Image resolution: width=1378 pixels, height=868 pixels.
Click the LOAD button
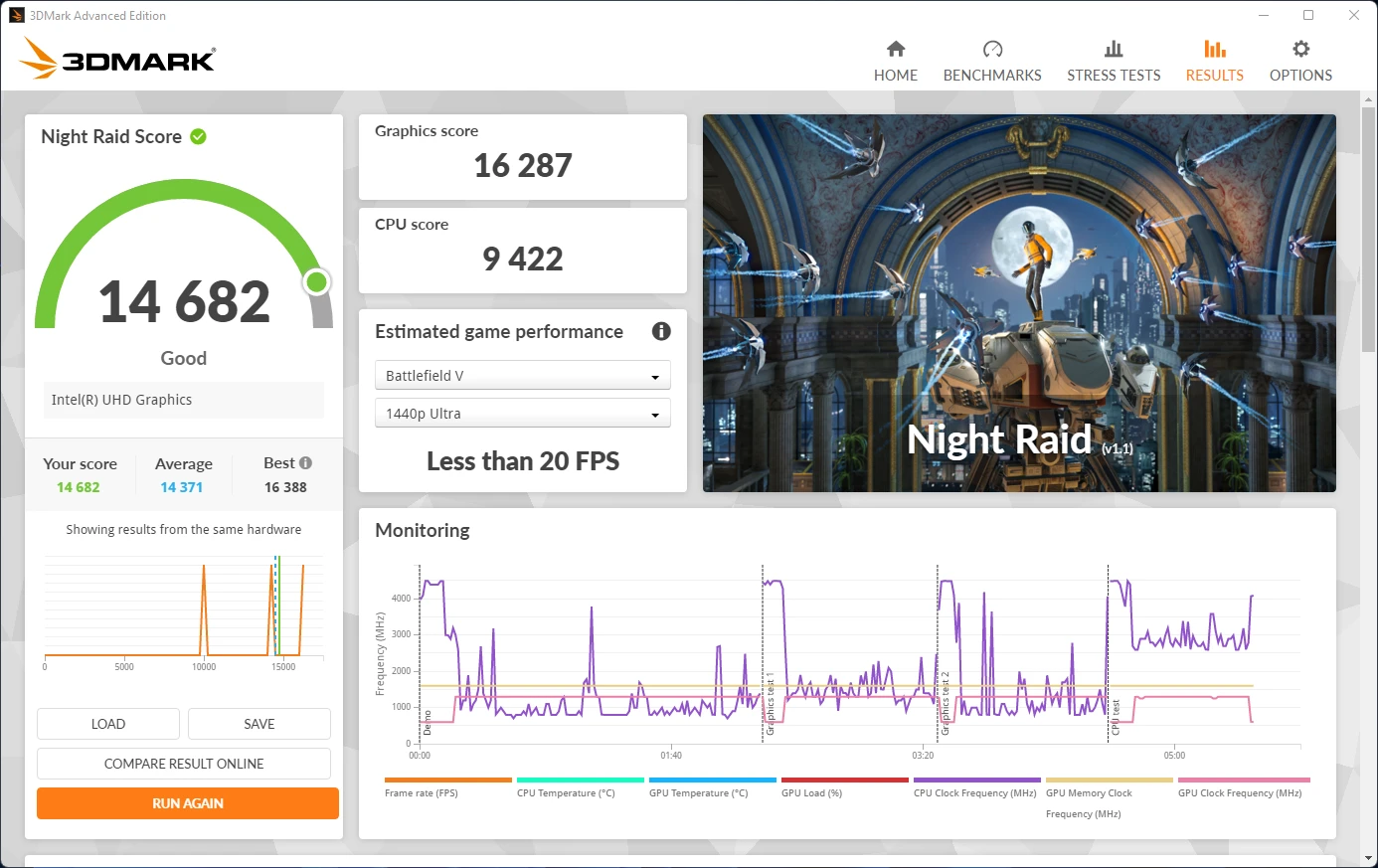point(108,724)
